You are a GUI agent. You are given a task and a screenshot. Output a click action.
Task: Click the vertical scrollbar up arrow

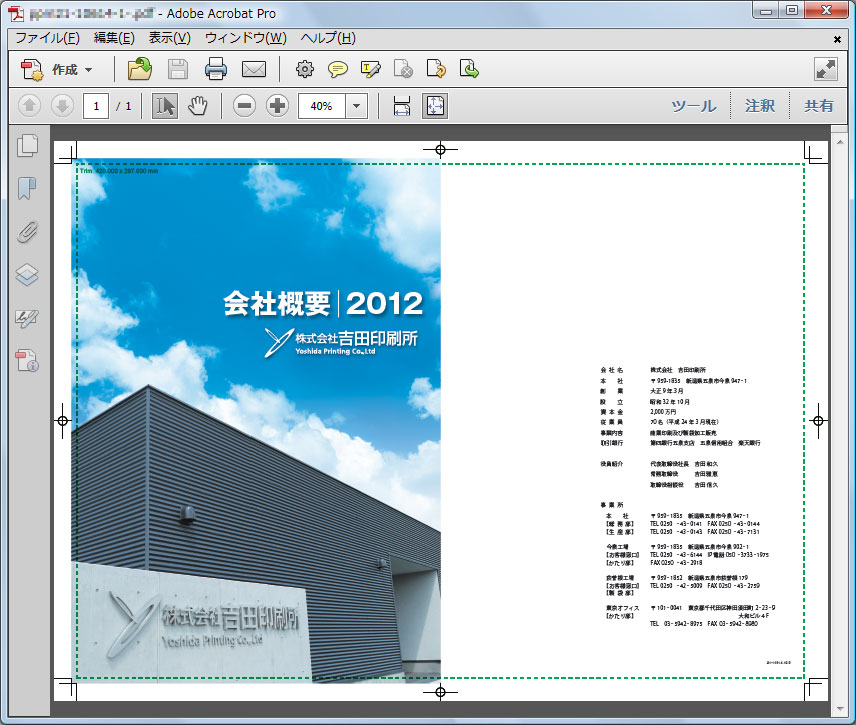pyautogui.click(x=840, y=142)
